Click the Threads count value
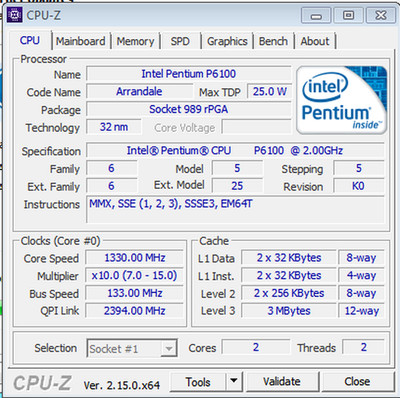The height and width of the screenshot is (398, 400). 363,347
